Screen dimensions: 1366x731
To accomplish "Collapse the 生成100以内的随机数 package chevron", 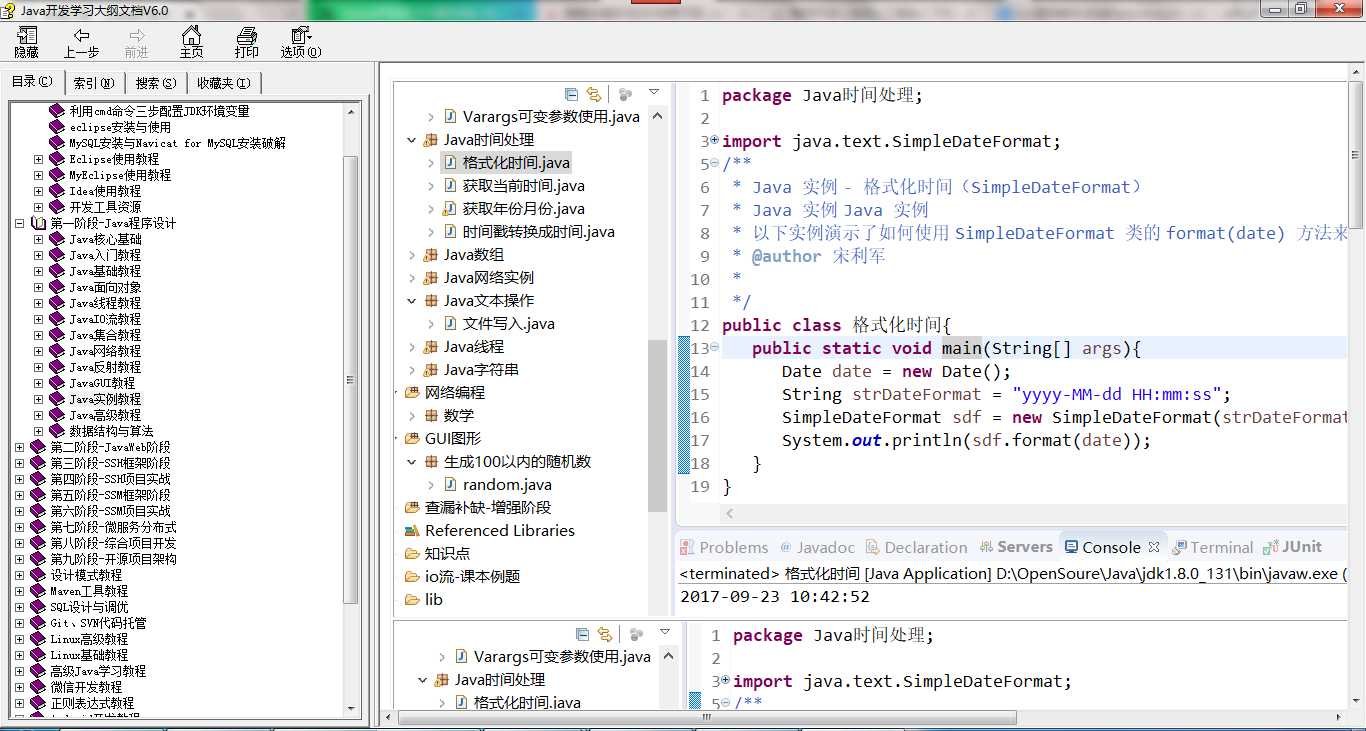I will pos(411,462).
